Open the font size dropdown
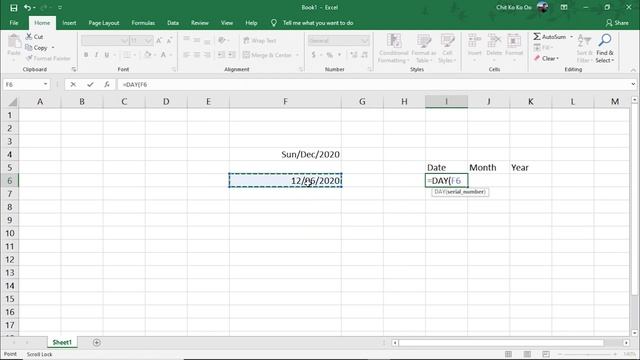640x360 pixels. [148, 40]
